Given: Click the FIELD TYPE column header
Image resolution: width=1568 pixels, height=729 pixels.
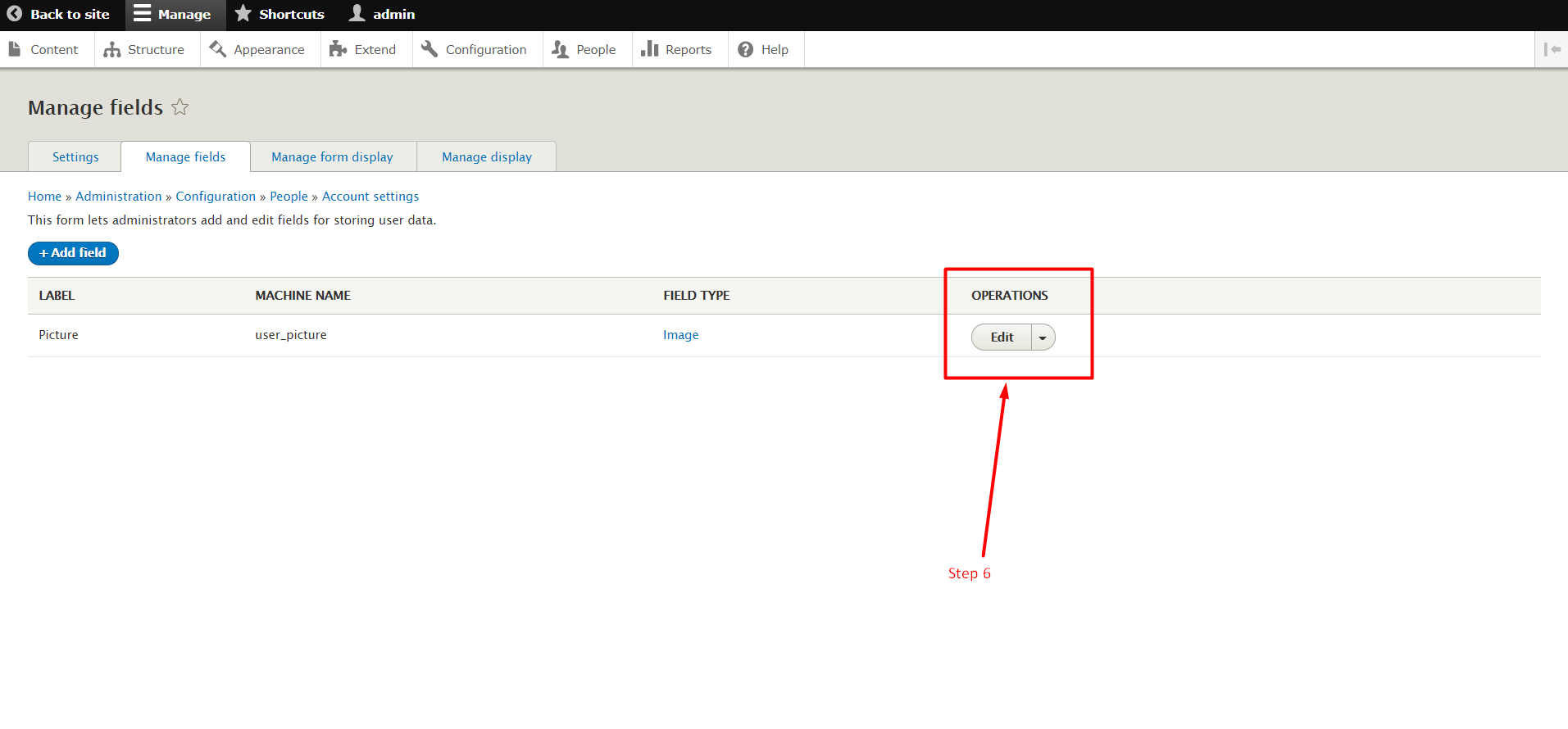Looking at the screenshot, I should click(696, 296).
